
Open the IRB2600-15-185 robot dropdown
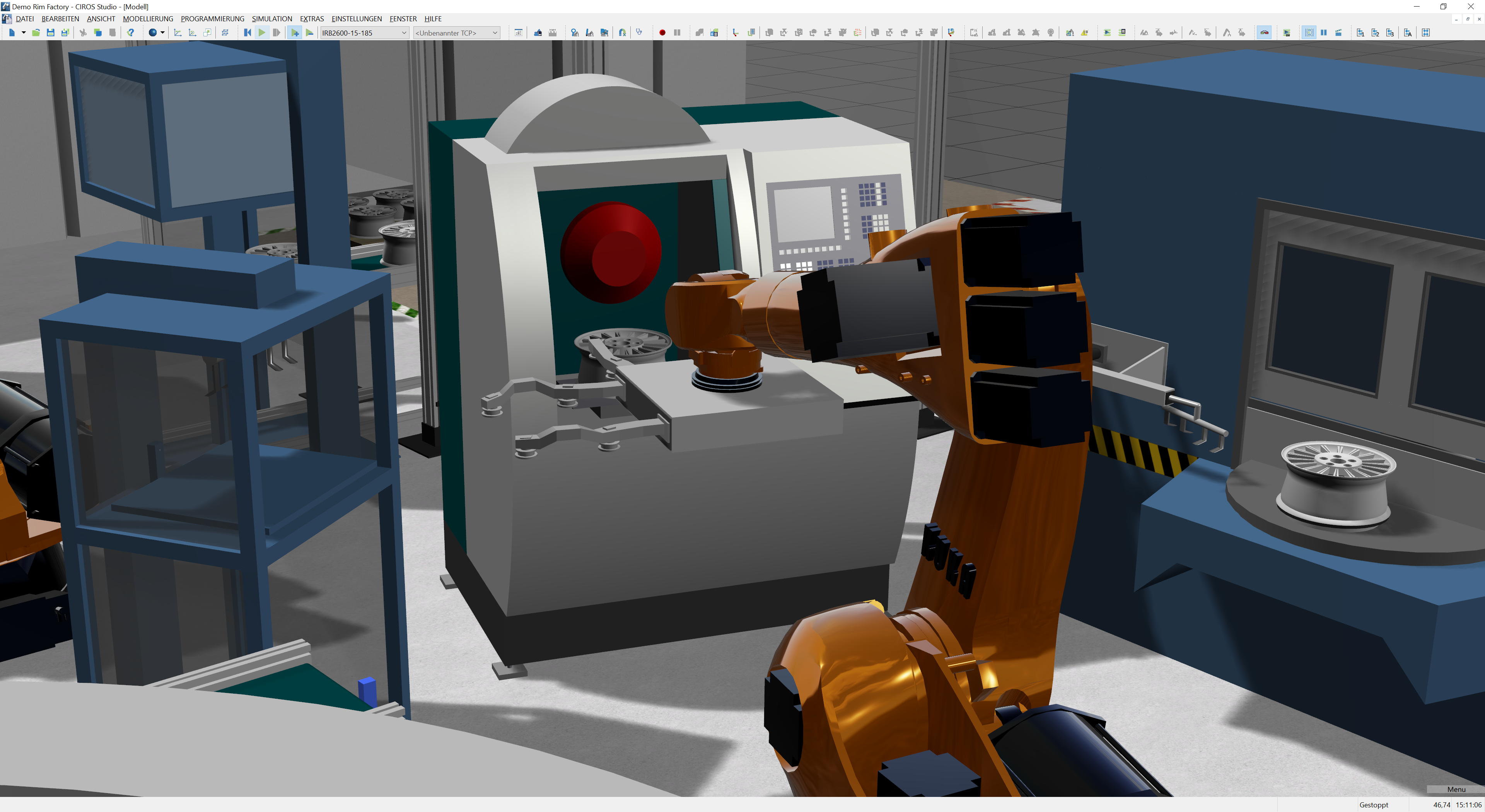(403, 33)
